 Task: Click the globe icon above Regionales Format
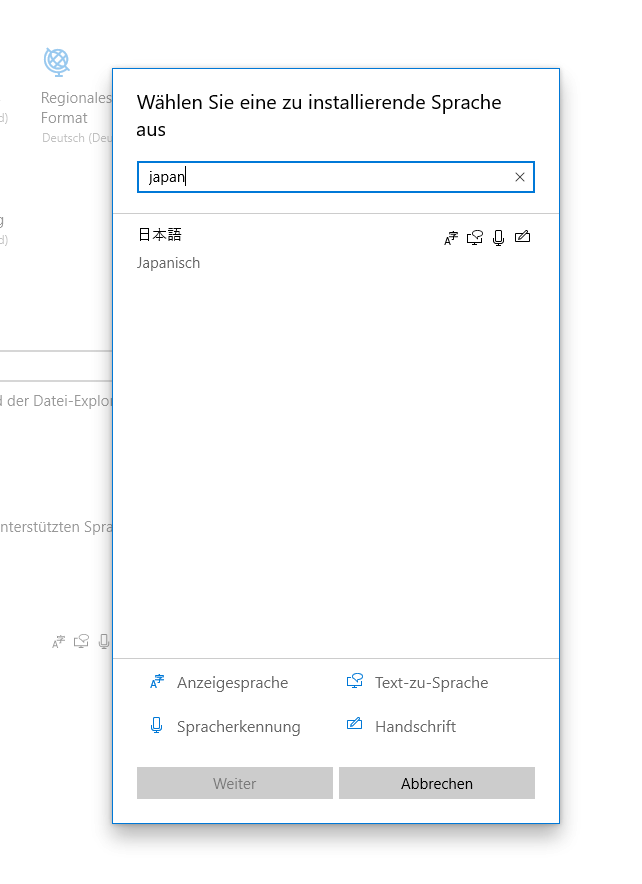[57, 61]
